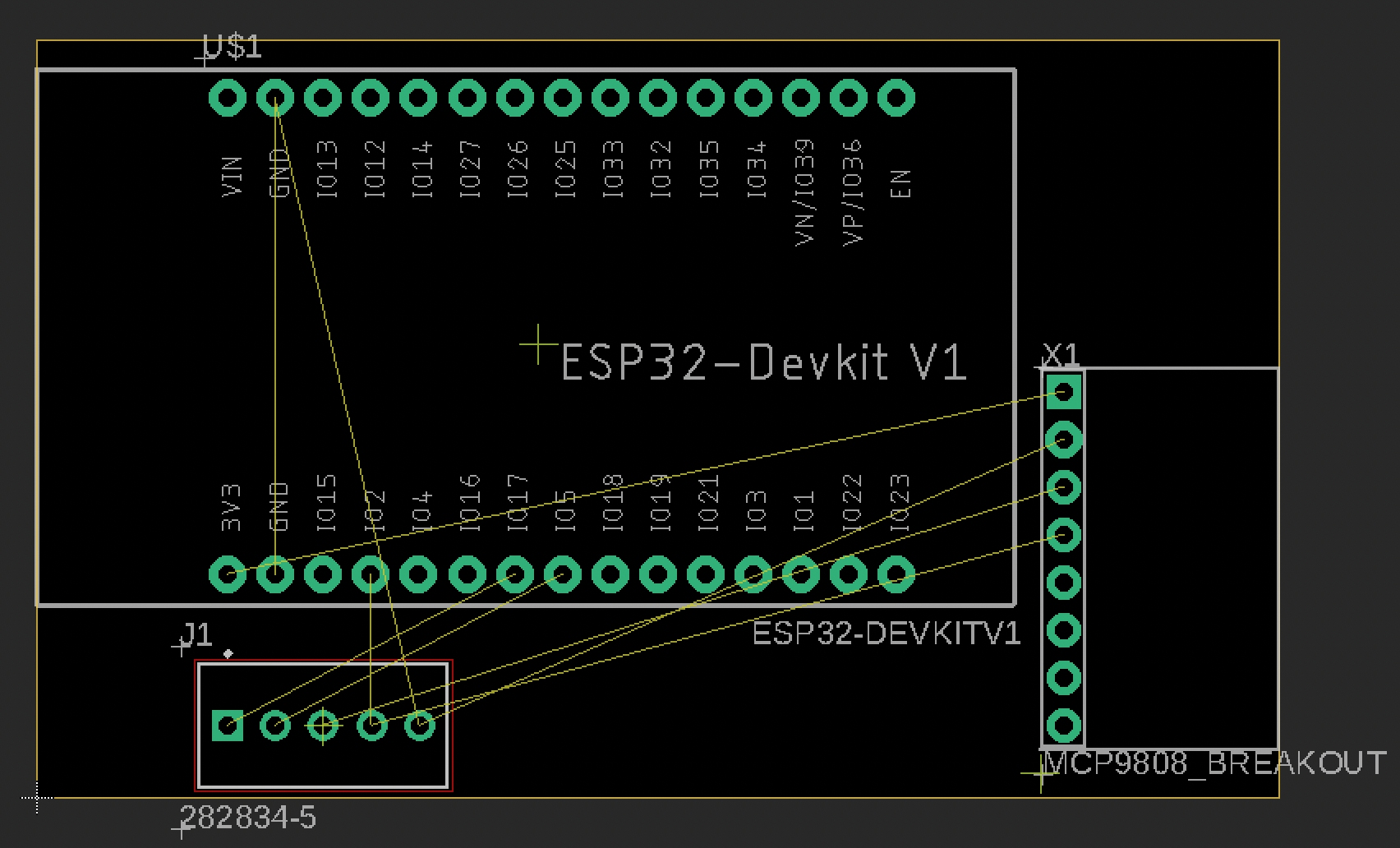The width and height of the screenshot is (1400, 848).
Task: Click the fifth pad of connector J1
Action: click(x=419, y=726)
